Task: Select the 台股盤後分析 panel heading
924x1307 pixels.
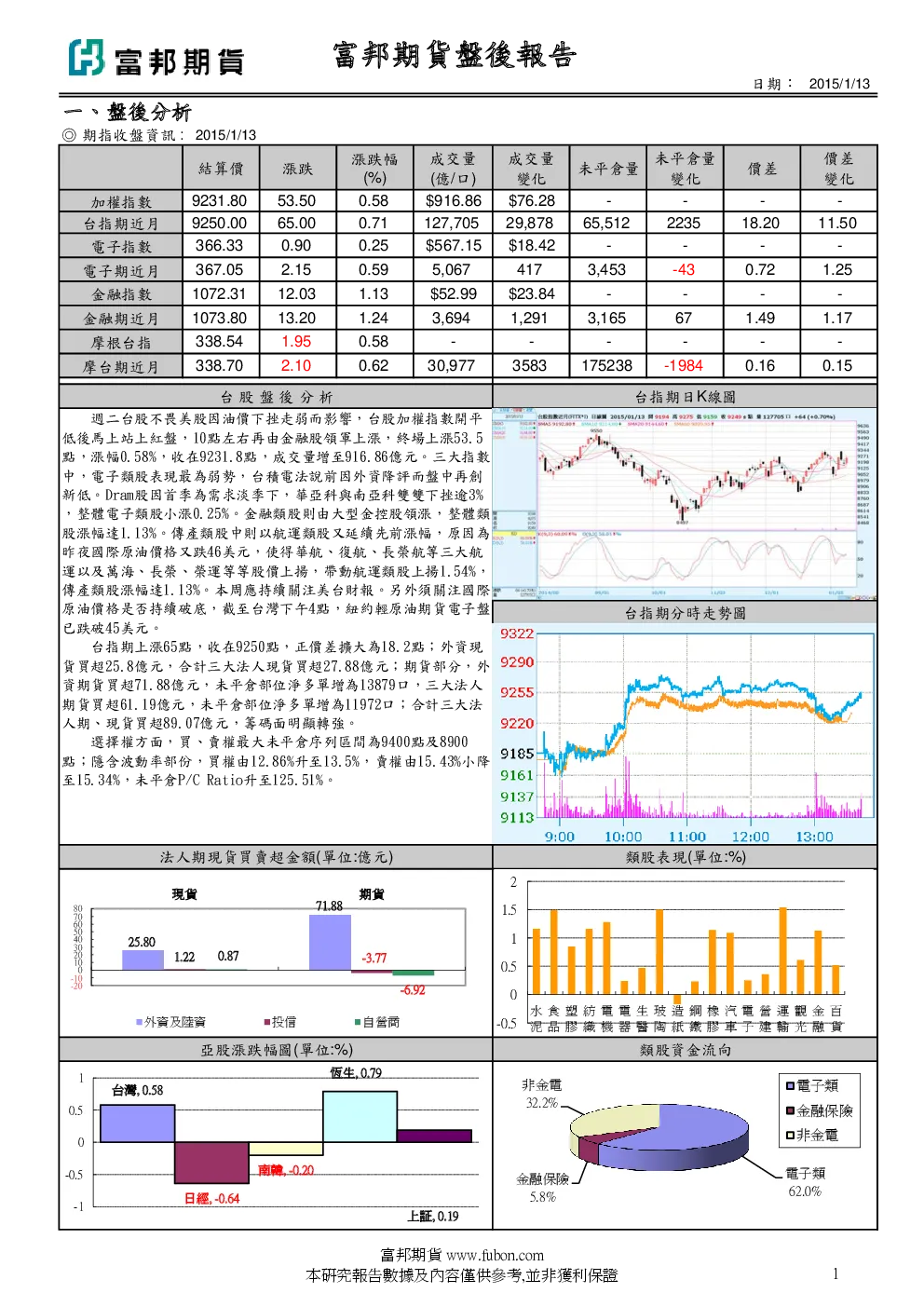Action: [x=277, y=397]
